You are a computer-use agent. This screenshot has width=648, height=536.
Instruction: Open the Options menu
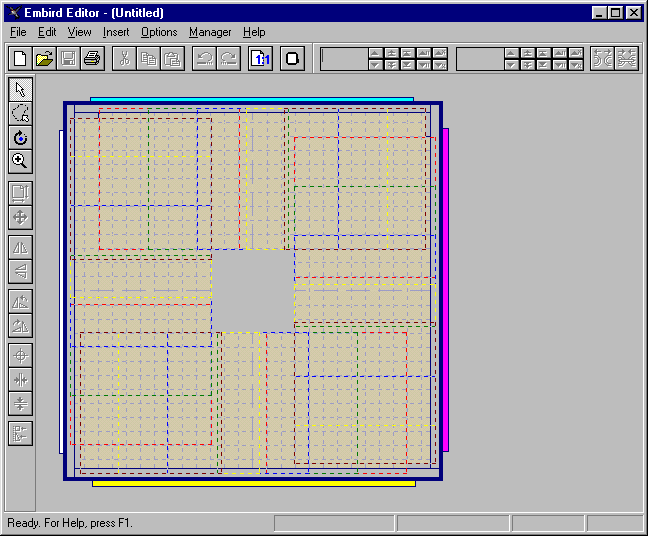coord(159,32)
